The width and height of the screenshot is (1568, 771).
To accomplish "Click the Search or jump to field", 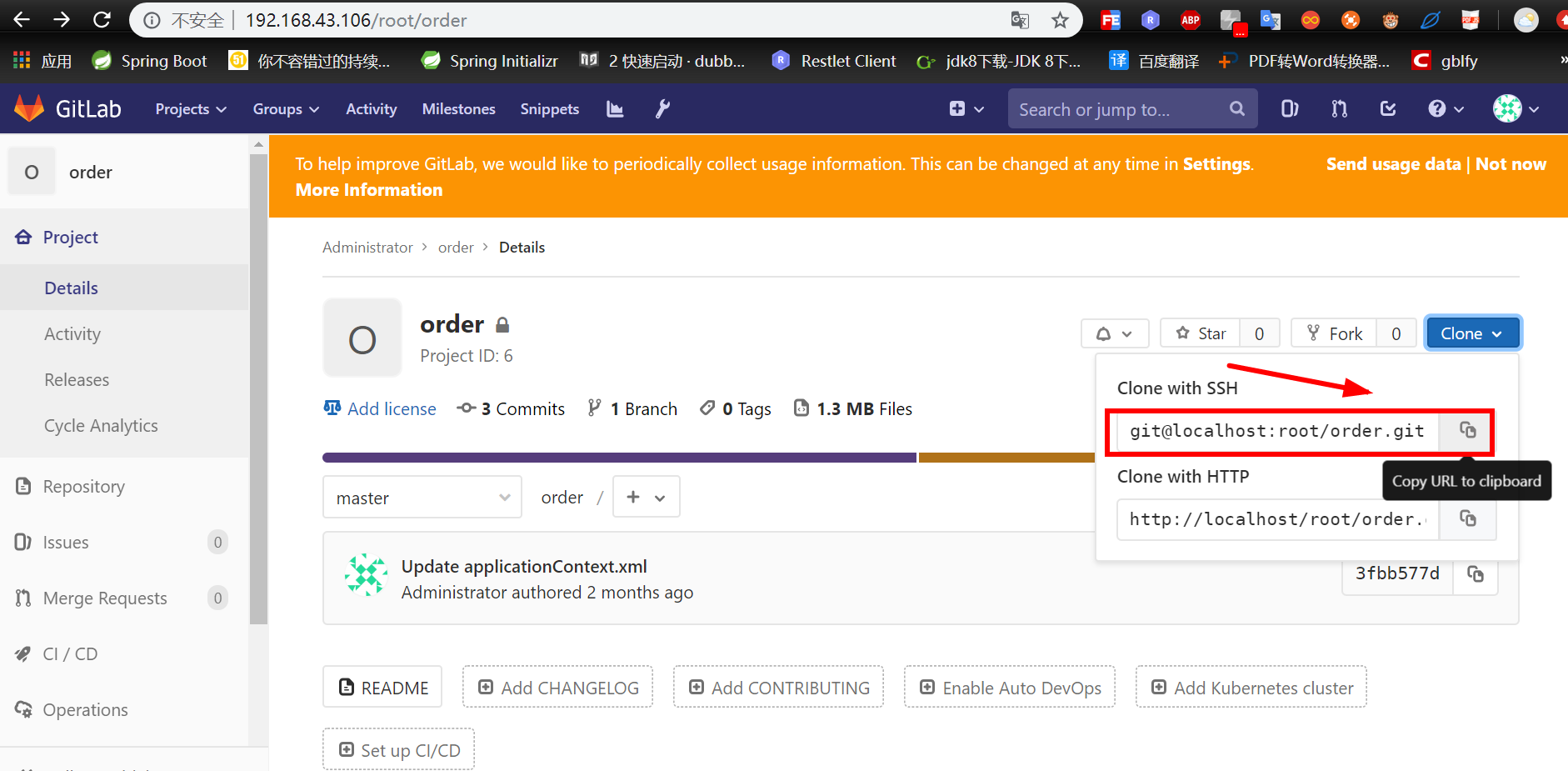I will [1132, 109].
